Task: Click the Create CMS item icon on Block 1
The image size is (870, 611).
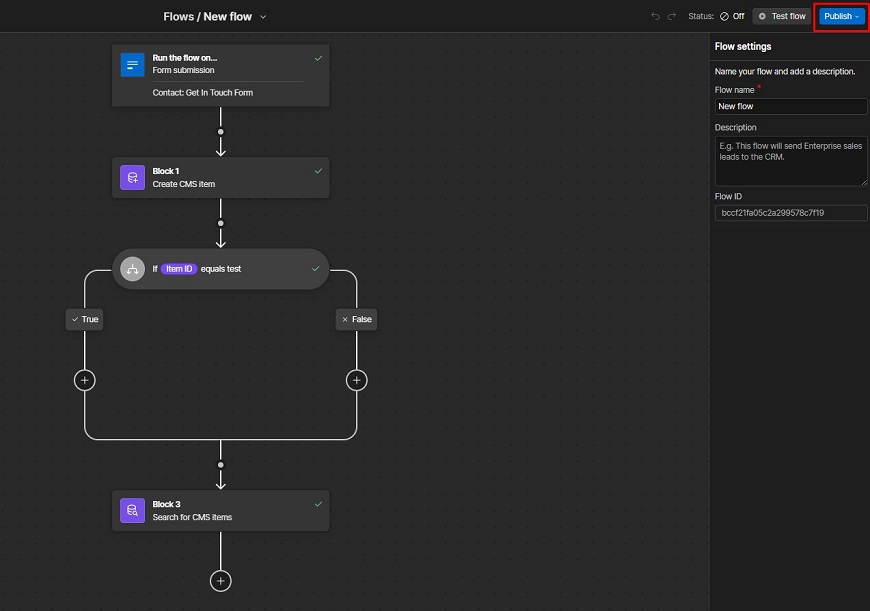Action: coord(132,177)
